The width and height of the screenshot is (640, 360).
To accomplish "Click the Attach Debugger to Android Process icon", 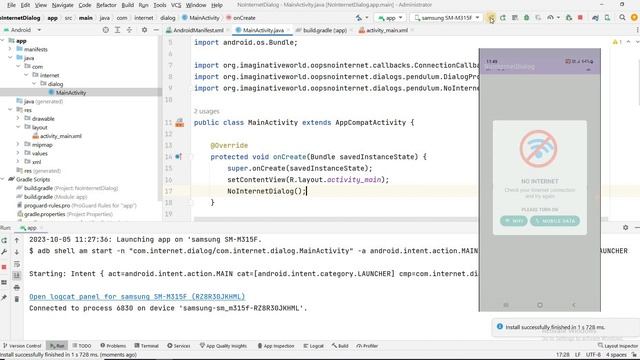I will [569, 18].
